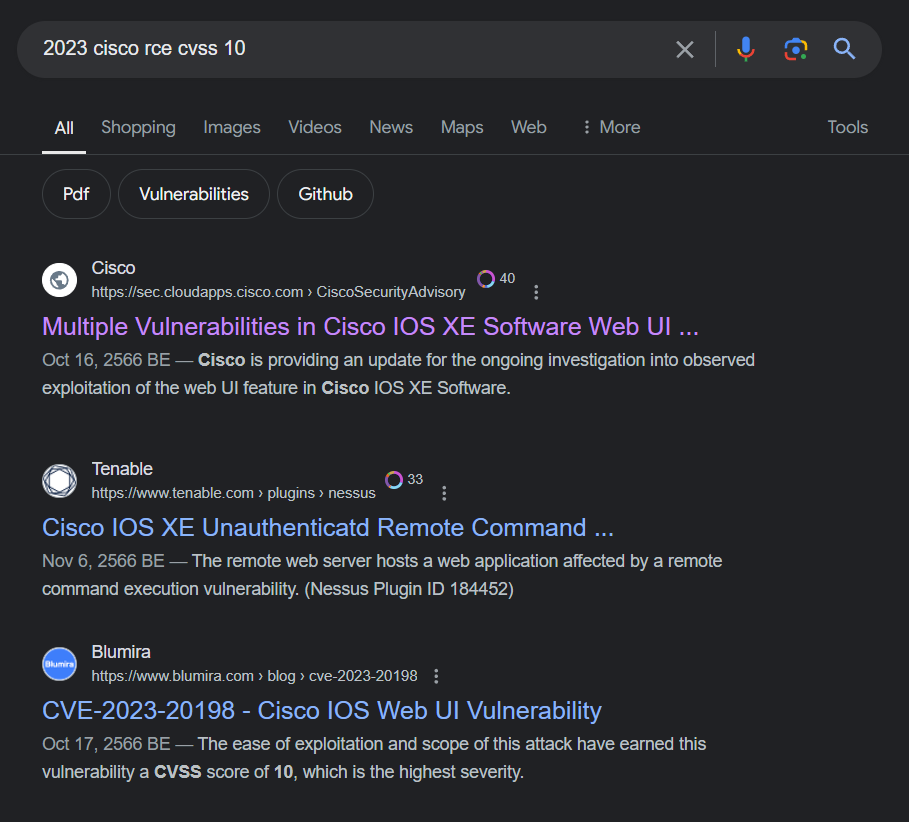Open three-dot menu for Cisco result
The image size is (909, 822).
click(536, 292)
